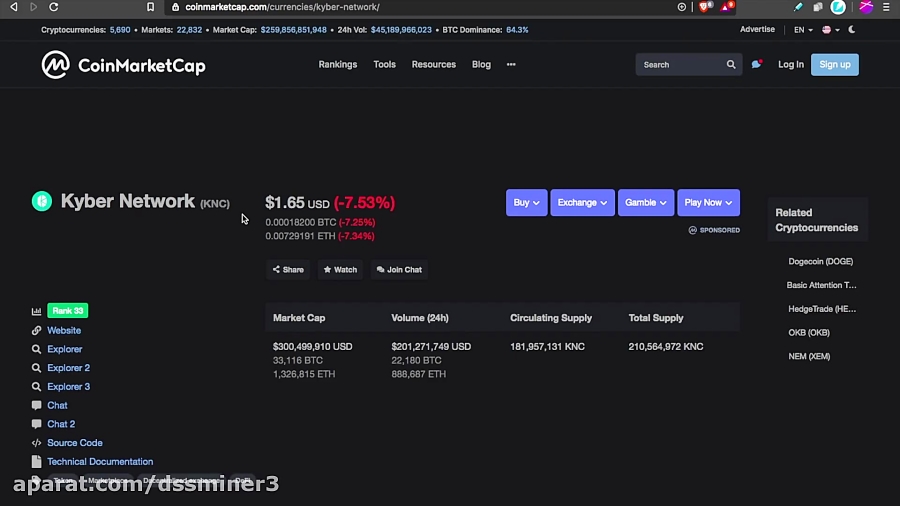Toggle dark mode moon icon
900x506 pixels.
(852, 29)
